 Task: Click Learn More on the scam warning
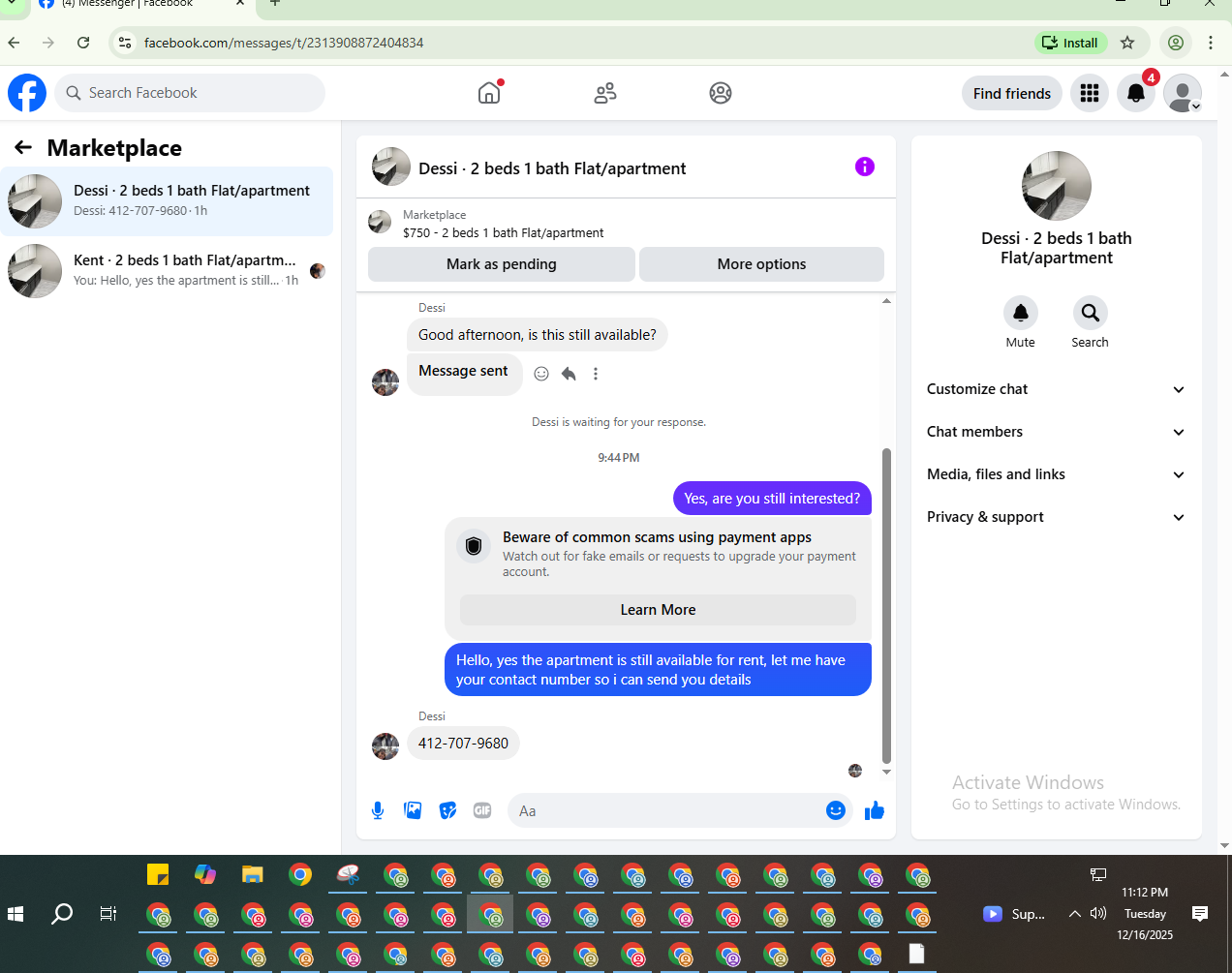[658, 610]
